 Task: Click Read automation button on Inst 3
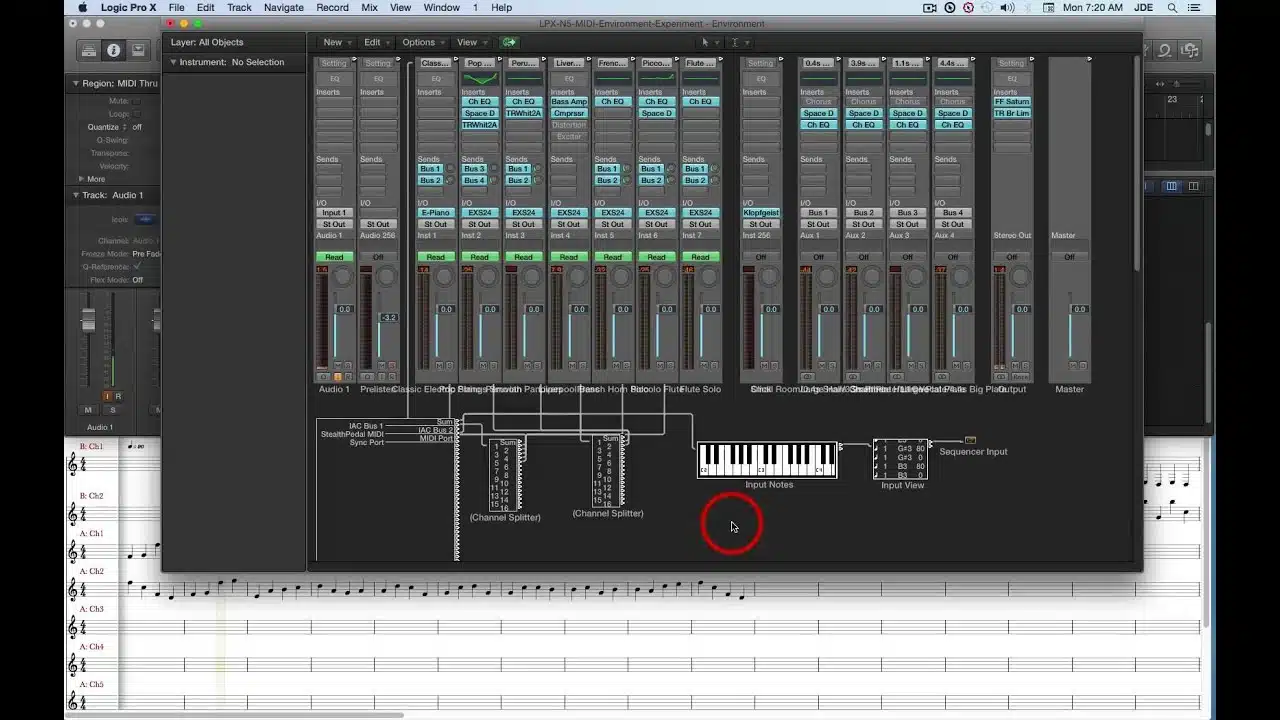tap(524, 257)
